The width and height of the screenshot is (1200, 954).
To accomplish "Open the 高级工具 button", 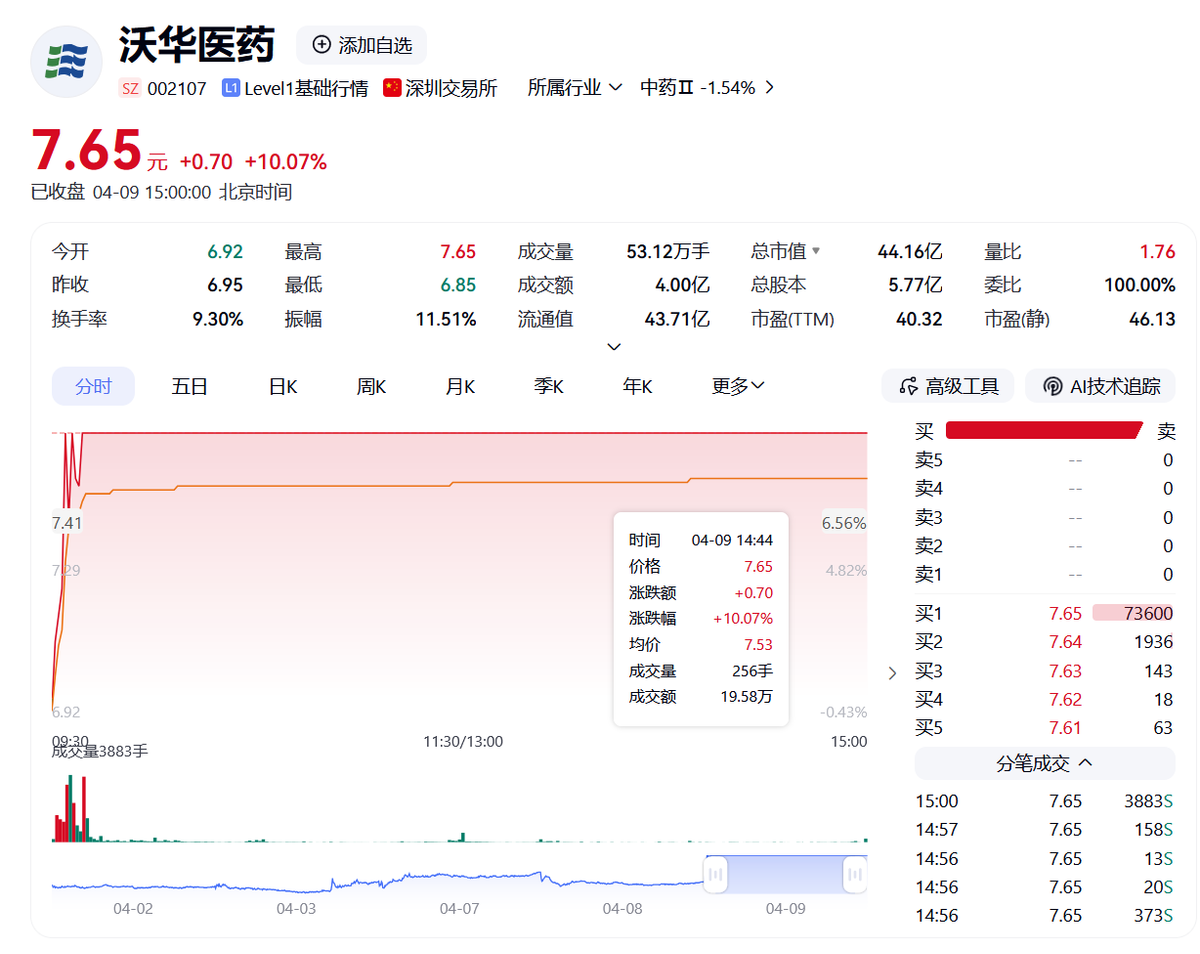I will [948, 386].
